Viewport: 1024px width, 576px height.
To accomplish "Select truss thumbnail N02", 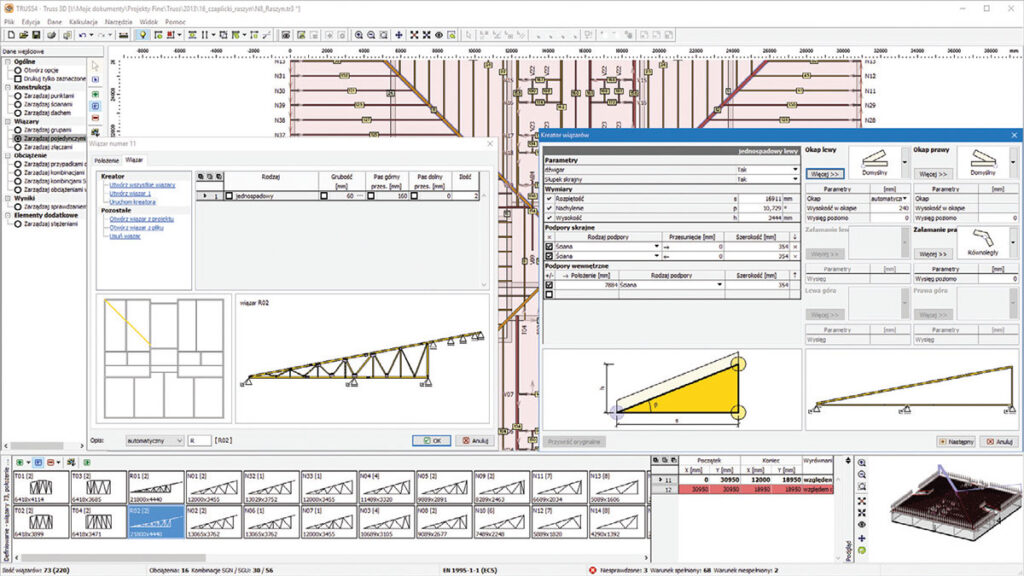I will pyautogui.click(x=213, y=522).
